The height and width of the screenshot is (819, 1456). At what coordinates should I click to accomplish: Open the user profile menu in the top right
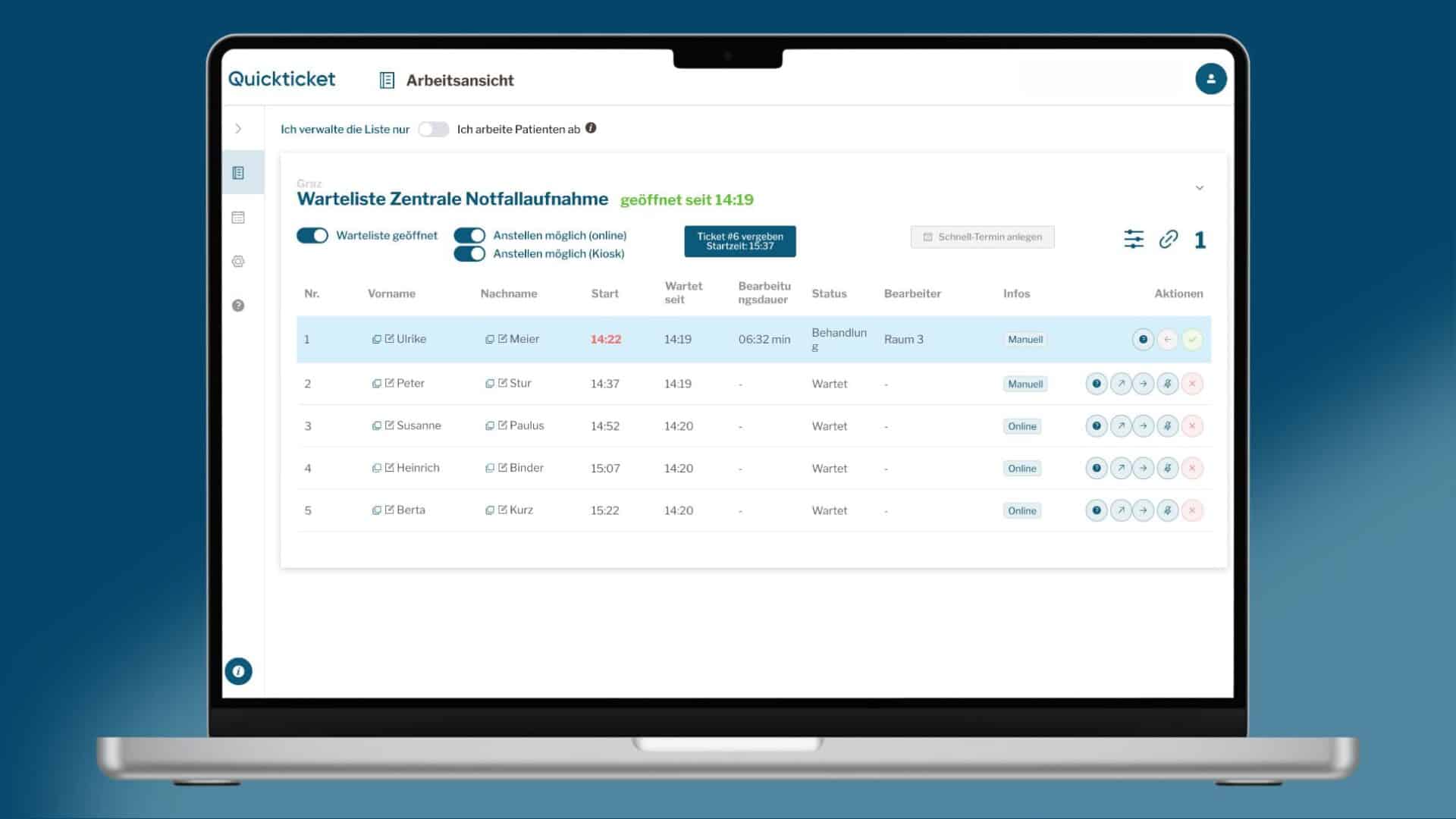(1211, 79)
